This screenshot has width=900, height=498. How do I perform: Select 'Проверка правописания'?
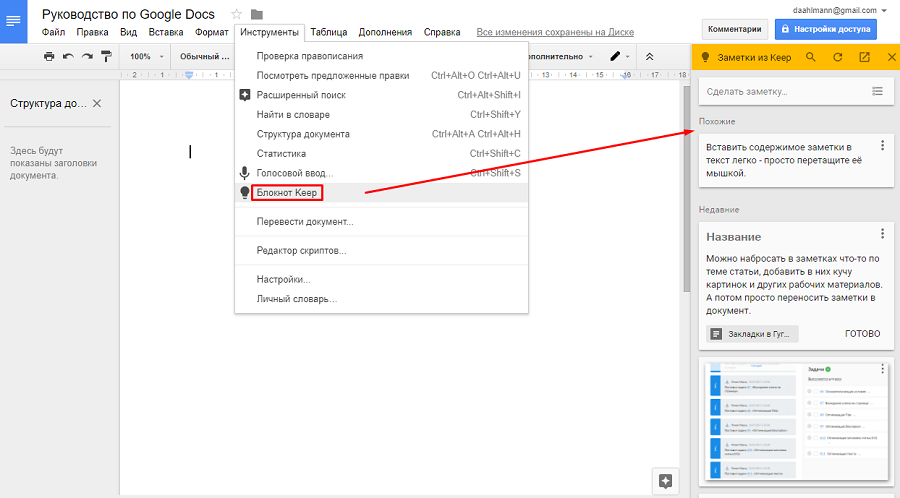[381, 56]
